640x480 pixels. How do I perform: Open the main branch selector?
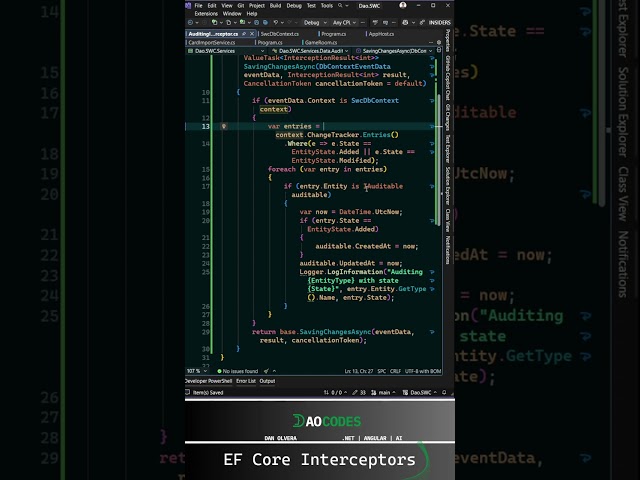[383, 392]
